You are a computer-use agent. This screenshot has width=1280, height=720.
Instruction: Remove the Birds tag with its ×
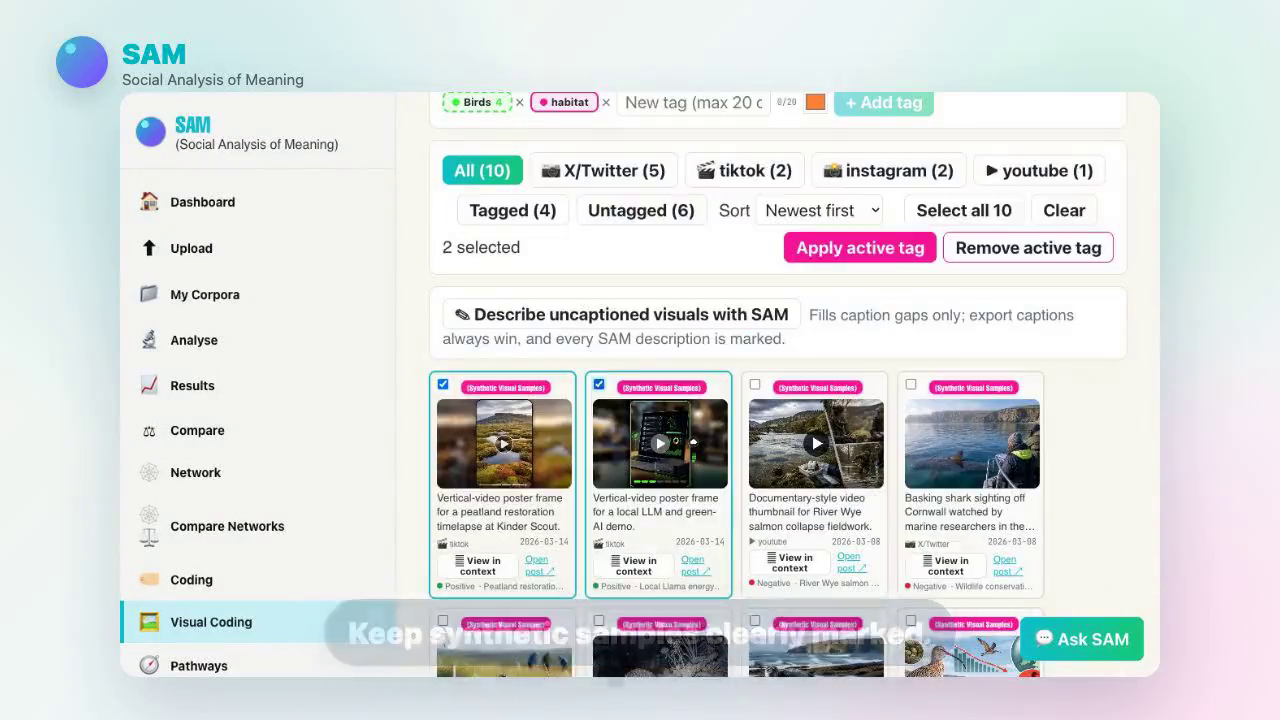pos(519,102)
